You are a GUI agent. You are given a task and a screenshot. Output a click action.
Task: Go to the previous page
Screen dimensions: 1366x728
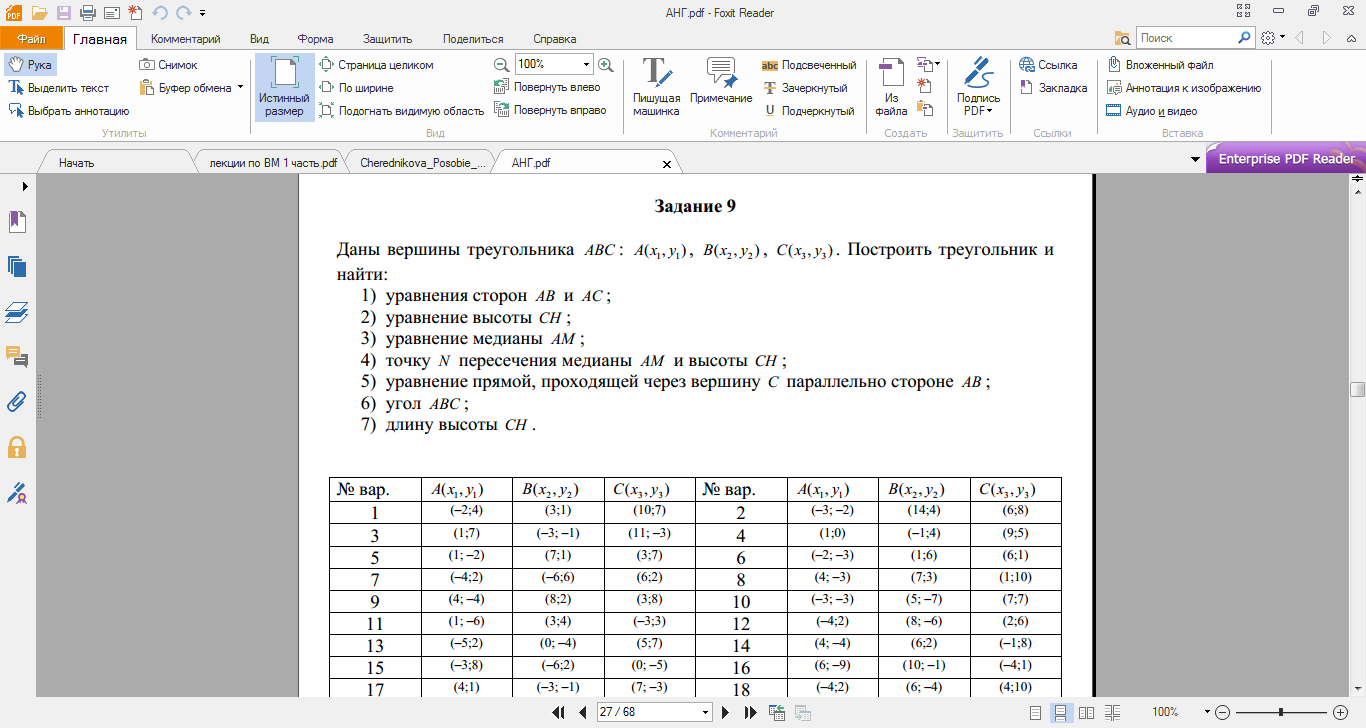pyautogui.click(x=582, y=712)
